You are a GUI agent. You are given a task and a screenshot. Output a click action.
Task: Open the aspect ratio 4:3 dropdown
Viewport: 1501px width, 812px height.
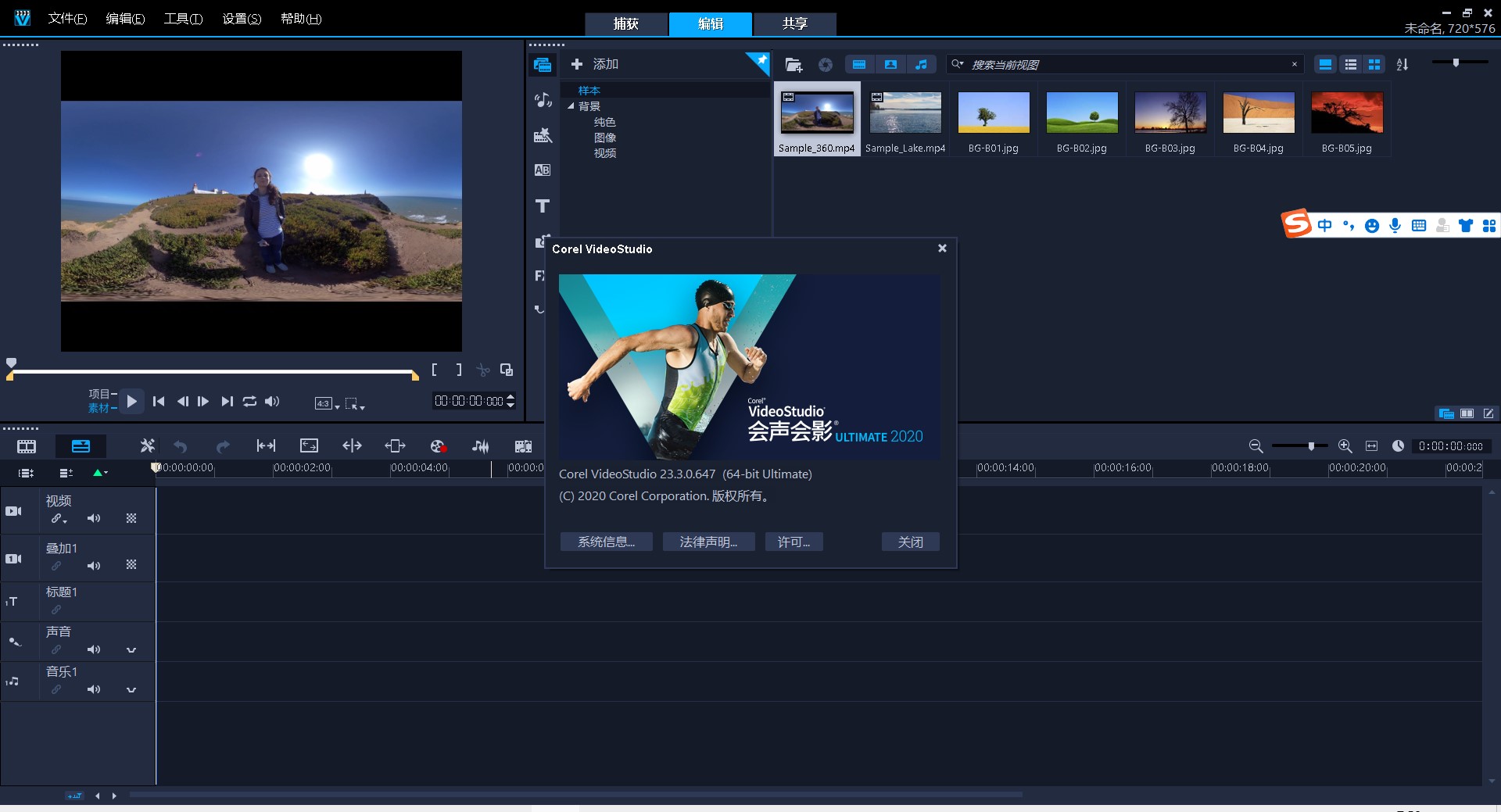click(327, 403)
